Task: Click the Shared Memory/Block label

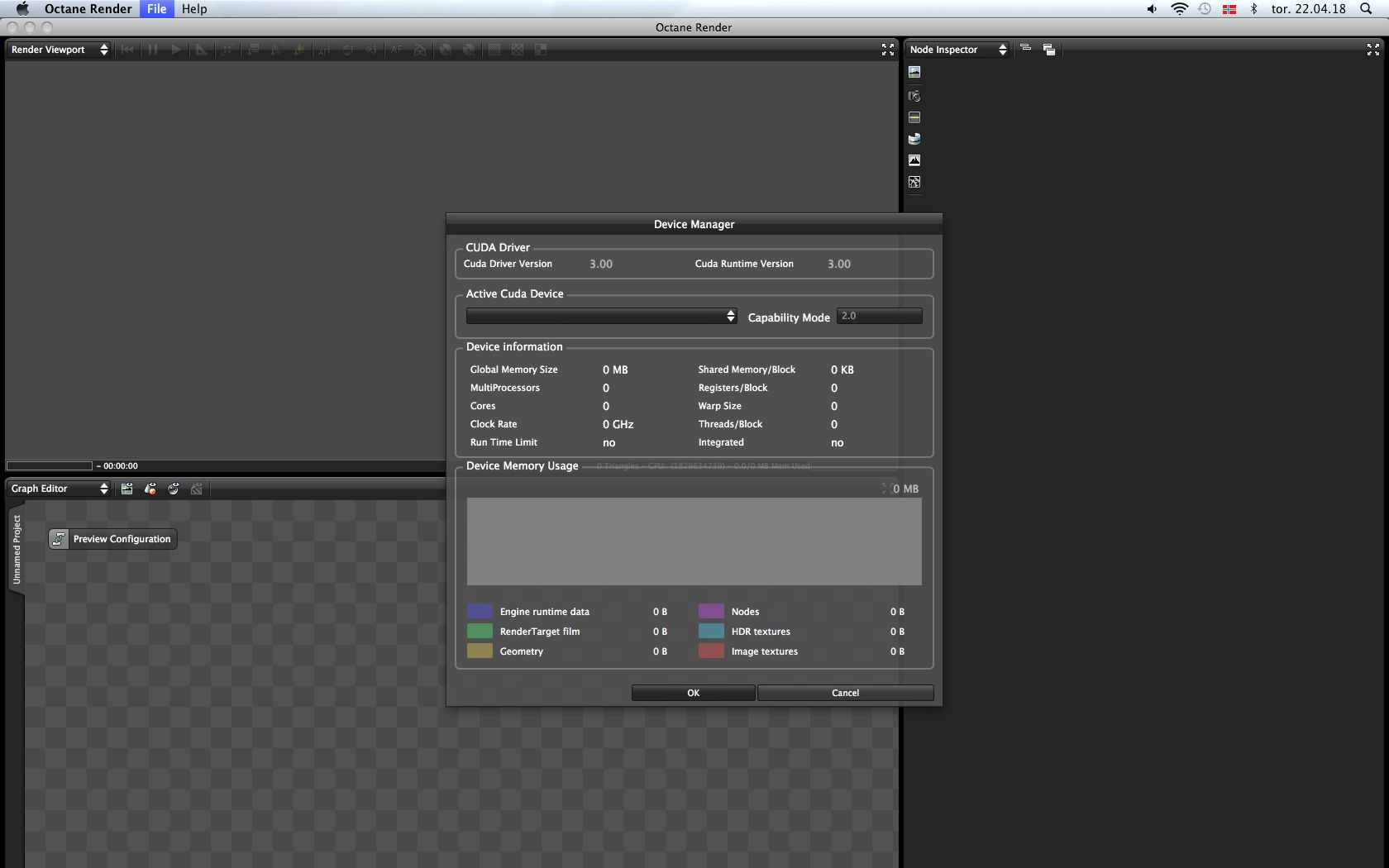Action: click(747, 370)
